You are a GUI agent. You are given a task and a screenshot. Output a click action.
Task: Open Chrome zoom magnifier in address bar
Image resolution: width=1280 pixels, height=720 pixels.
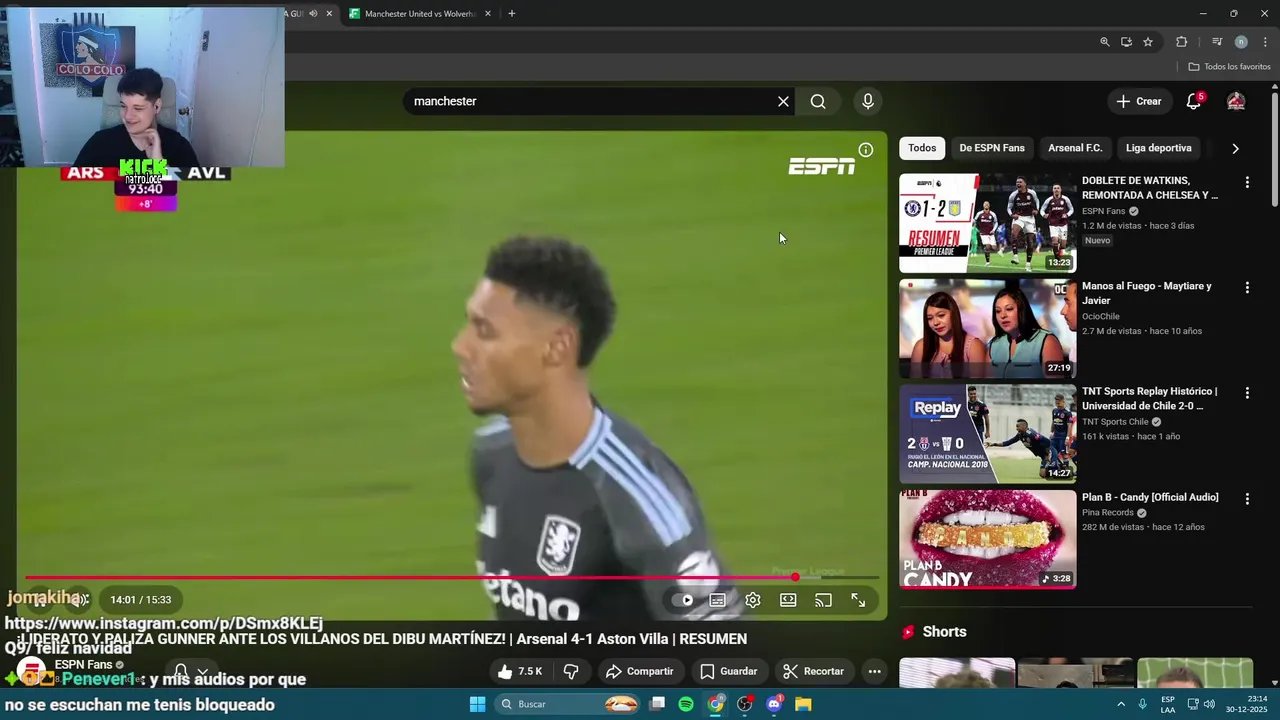coord(1105,42)
